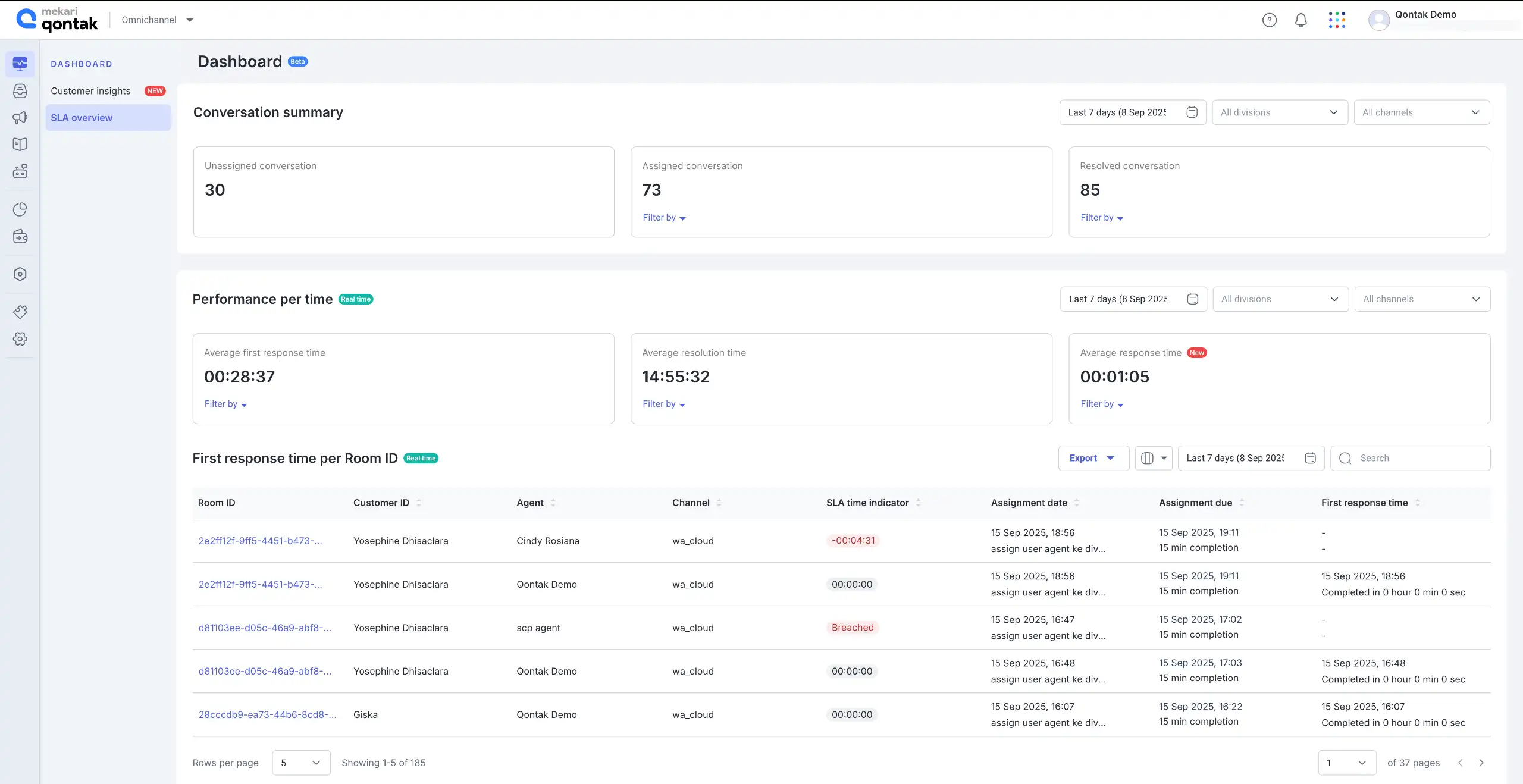Select SLA overview in the sidebar
1523x784 pixels.
tap(82, 117)
